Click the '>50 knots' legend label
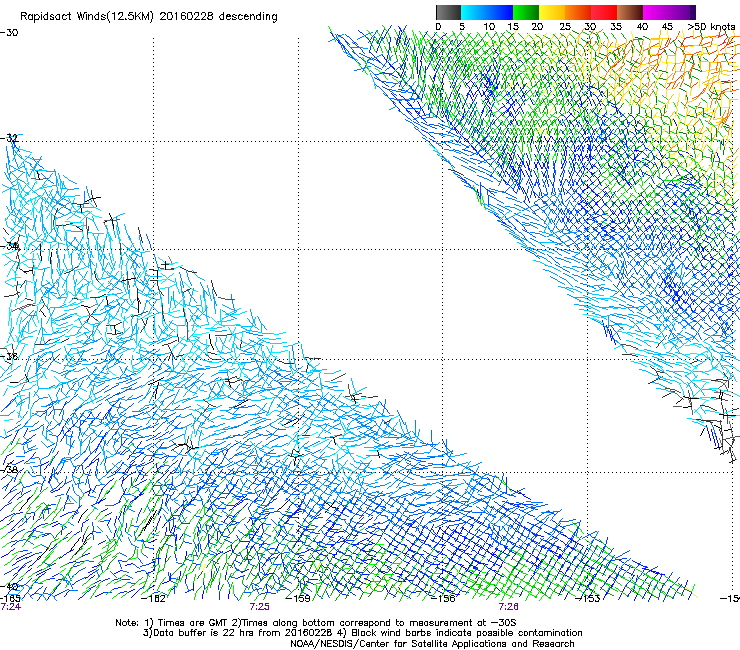The width and height of the screenshot is (740, 650). (x=711, y=26)
